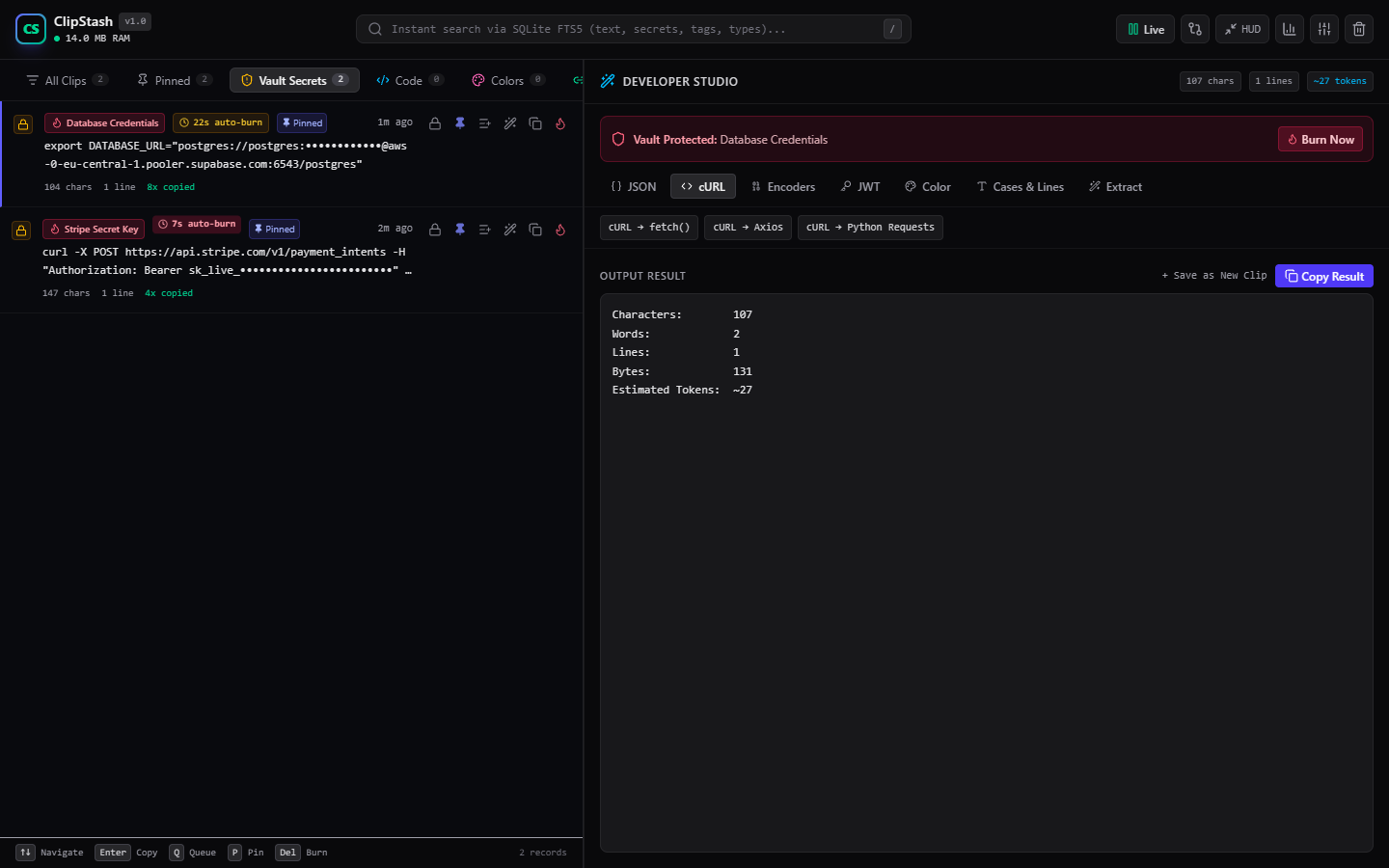
Task: Click the "2 records" status text
Action: [x=543, y=853]
